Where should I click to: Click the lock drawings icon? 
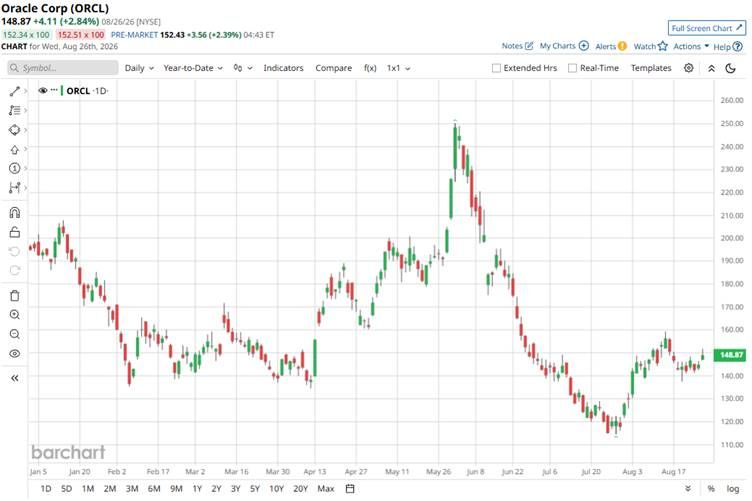[14, 232]
